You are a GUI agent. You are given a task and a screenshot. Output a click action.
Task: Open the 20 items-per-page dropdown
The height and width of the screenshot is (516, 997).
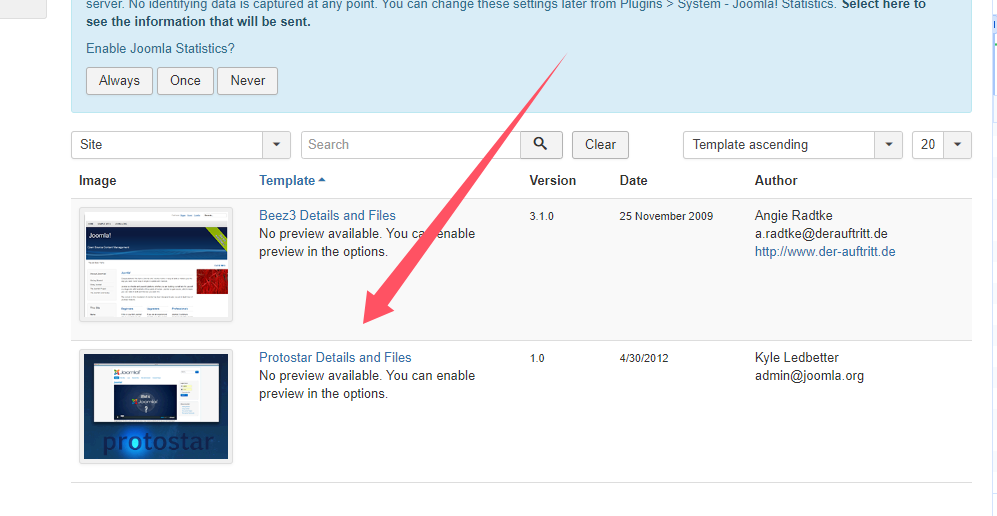tap(942, 145)
